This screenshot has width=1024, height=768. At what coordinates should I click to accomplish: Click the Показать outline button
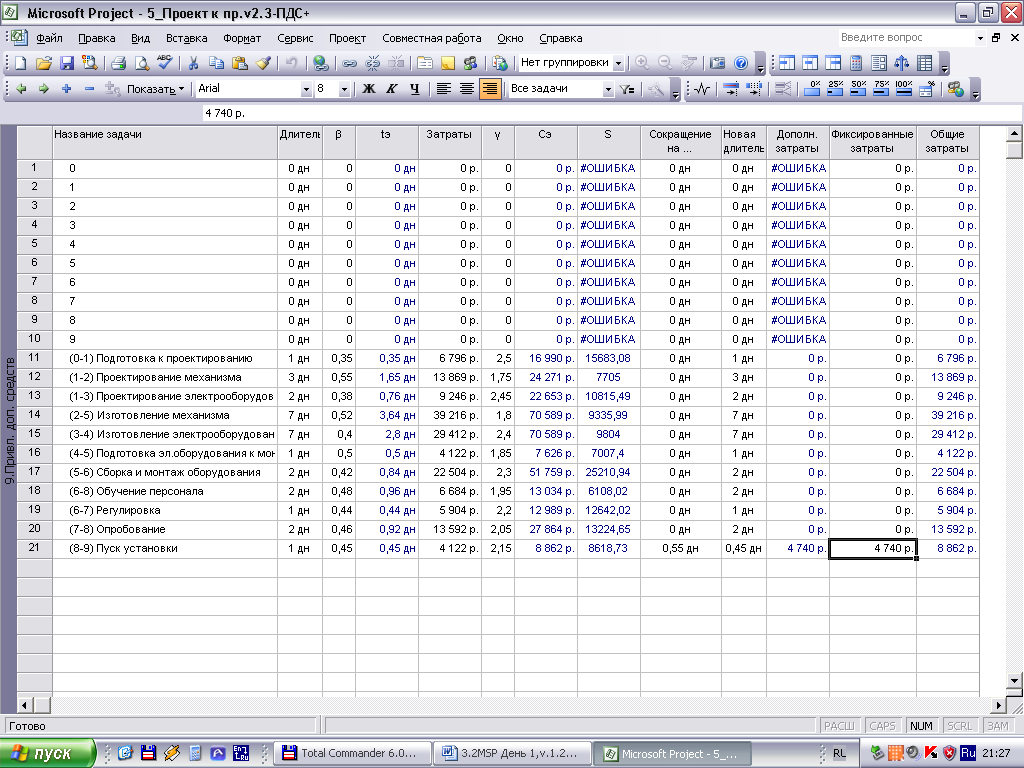(x=155, y=89)
